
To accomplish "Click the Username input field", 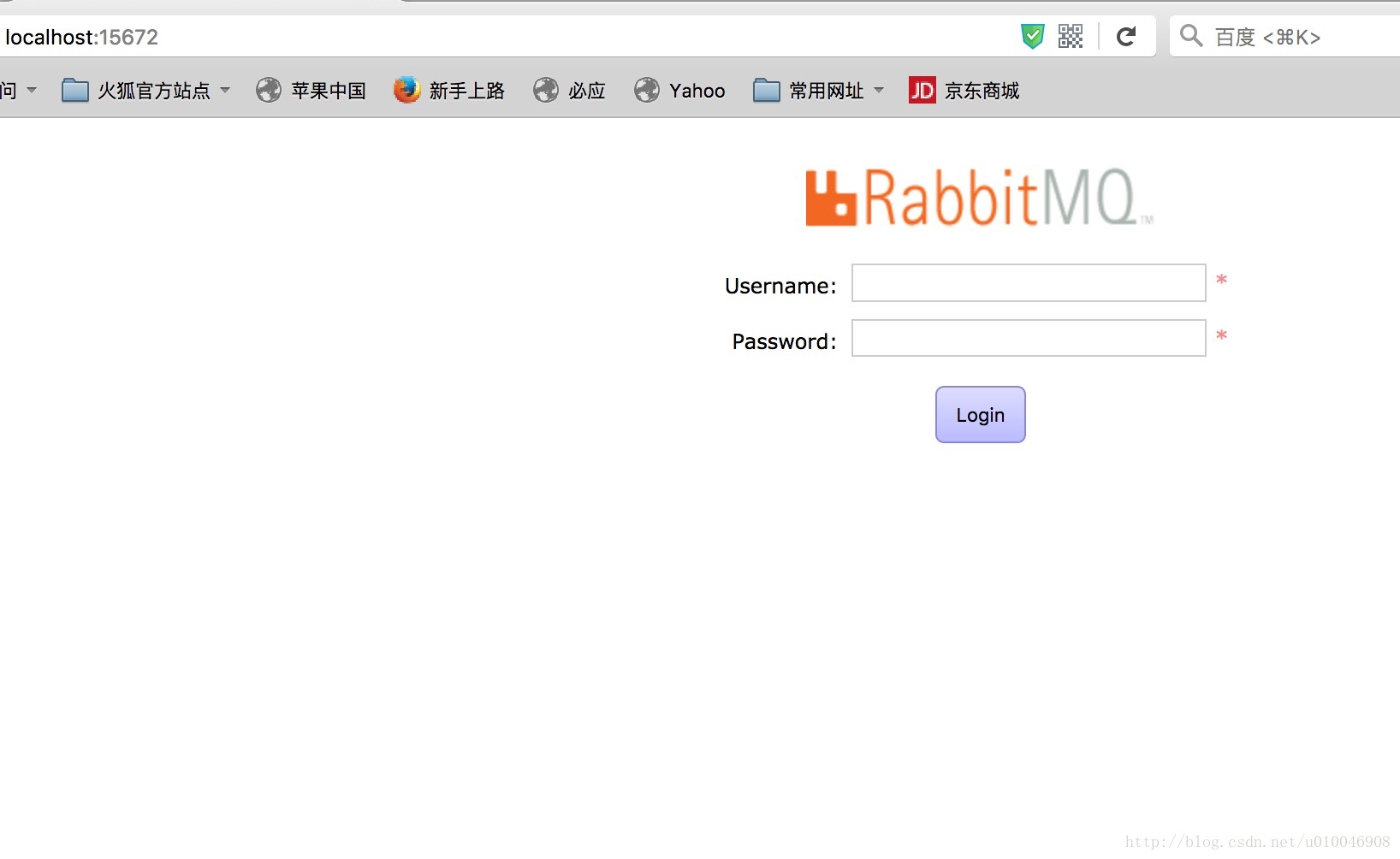I will [x=1029, y=283].
